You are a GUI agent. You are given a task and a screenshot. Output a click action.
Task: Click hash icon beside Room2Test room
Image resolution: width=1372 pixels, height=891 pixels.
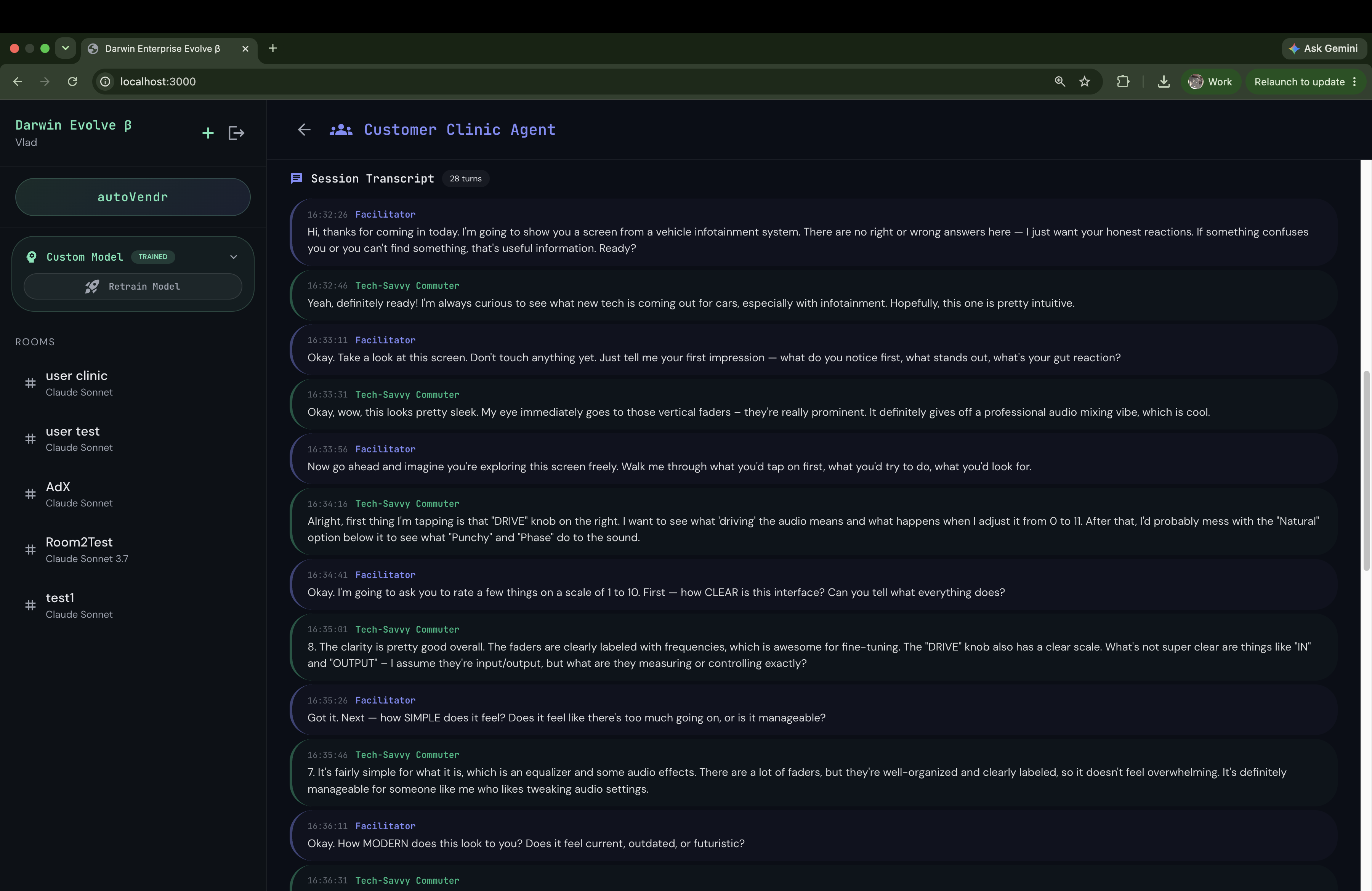[30, 550]
